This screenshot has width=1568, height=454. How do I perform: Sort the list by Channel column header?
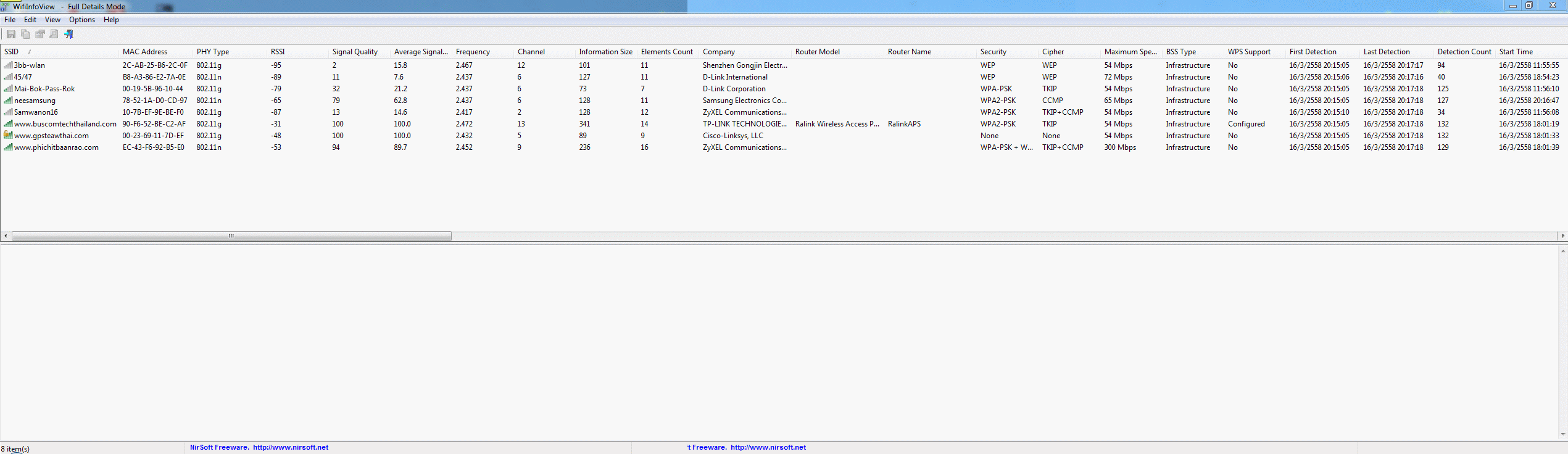[531, 52]
